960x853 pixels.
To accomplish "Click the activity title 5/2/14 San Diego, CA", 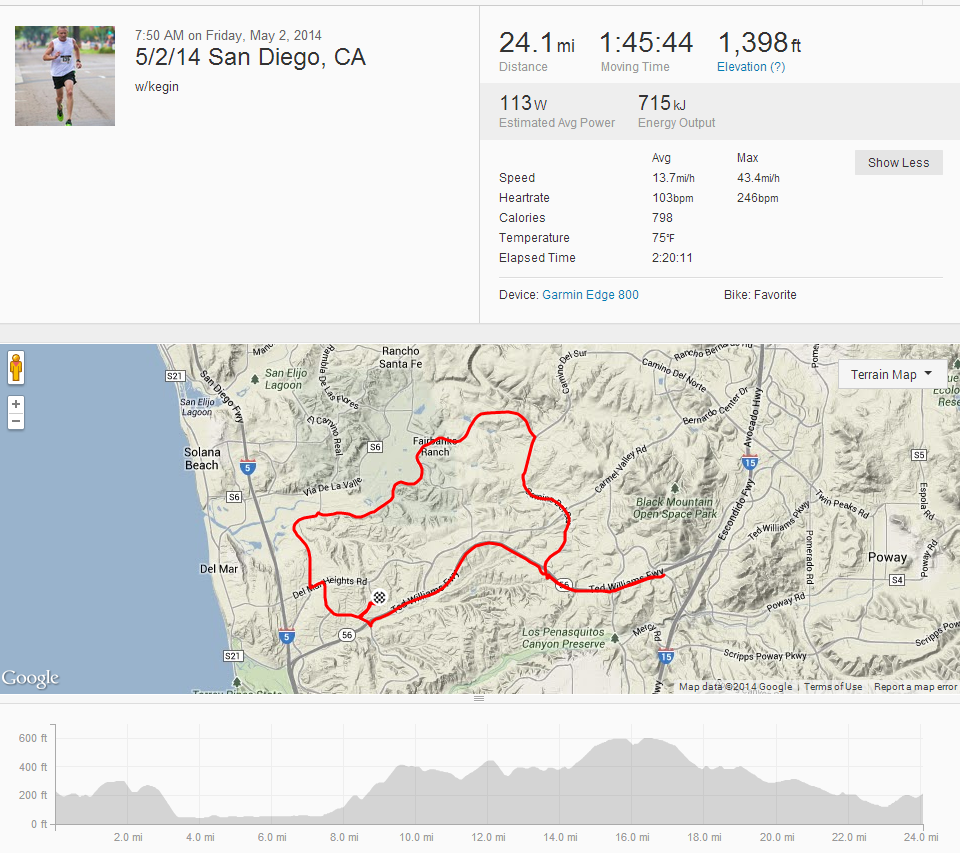I will [x=250, y=57].
